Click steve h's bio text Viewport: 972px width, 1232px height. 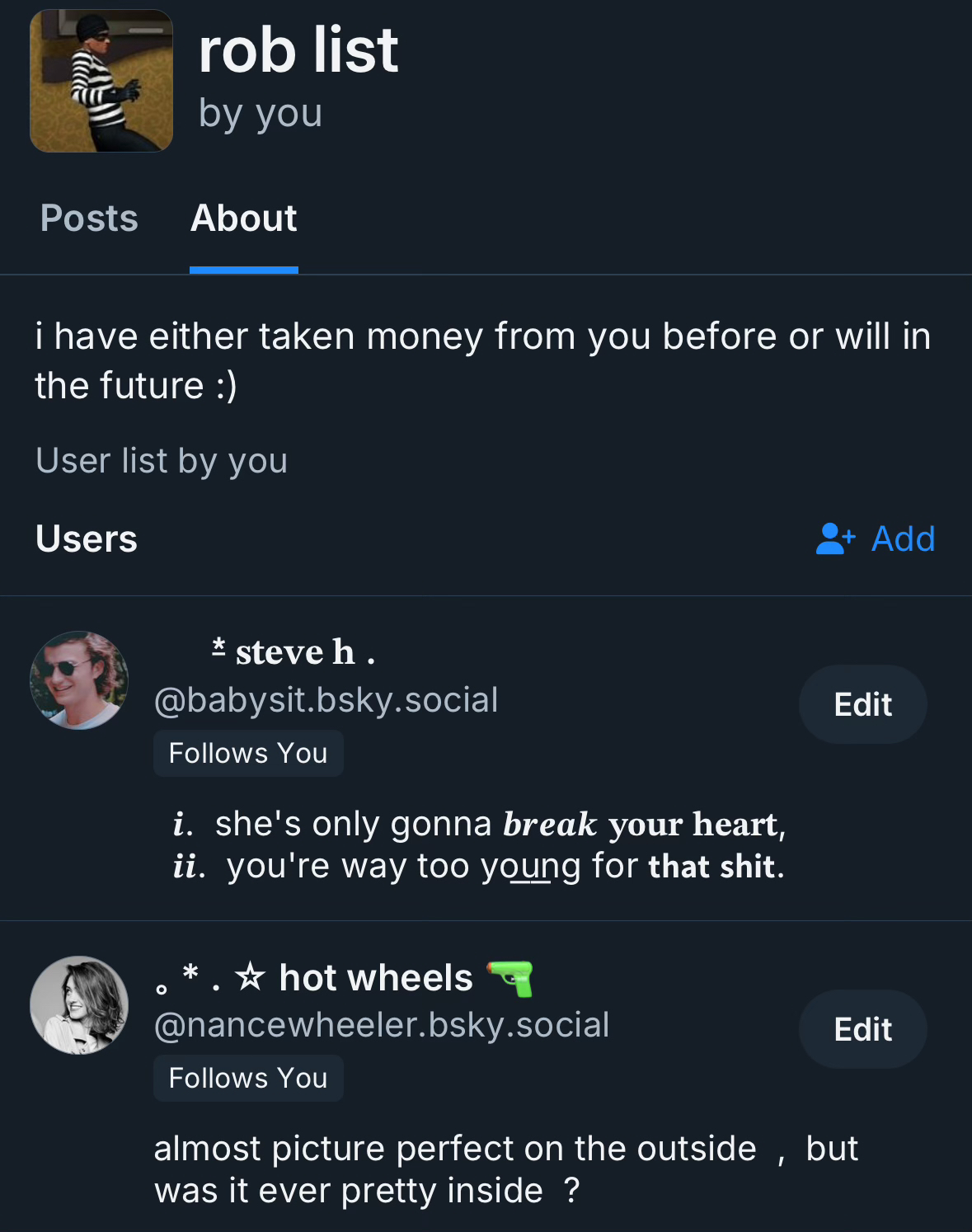478,845
